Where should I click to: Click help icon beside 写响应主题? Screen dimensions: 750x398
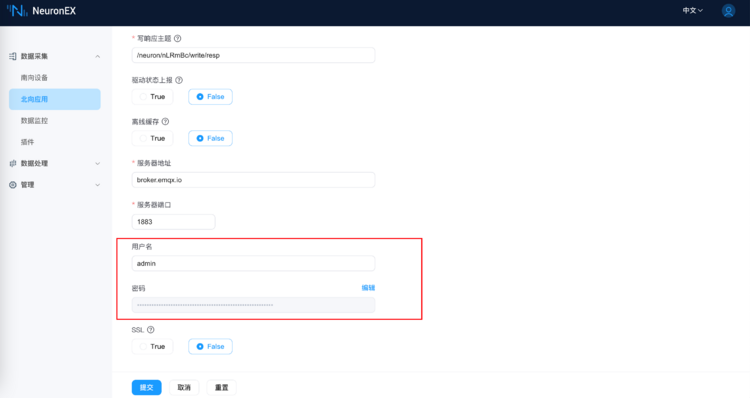[x=177, y=38]
